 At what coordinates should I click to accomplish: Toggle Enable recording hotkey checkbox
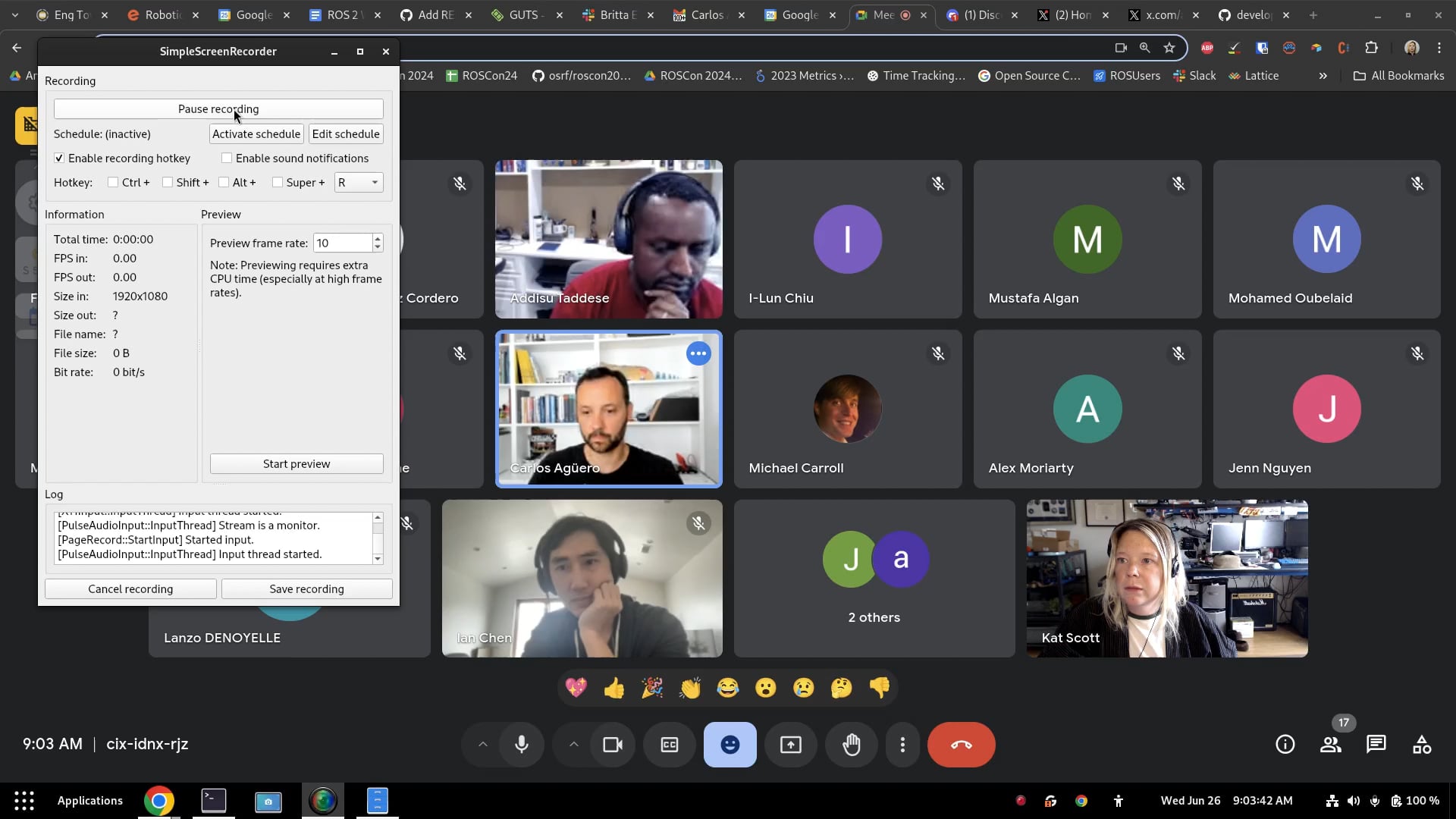59,158
